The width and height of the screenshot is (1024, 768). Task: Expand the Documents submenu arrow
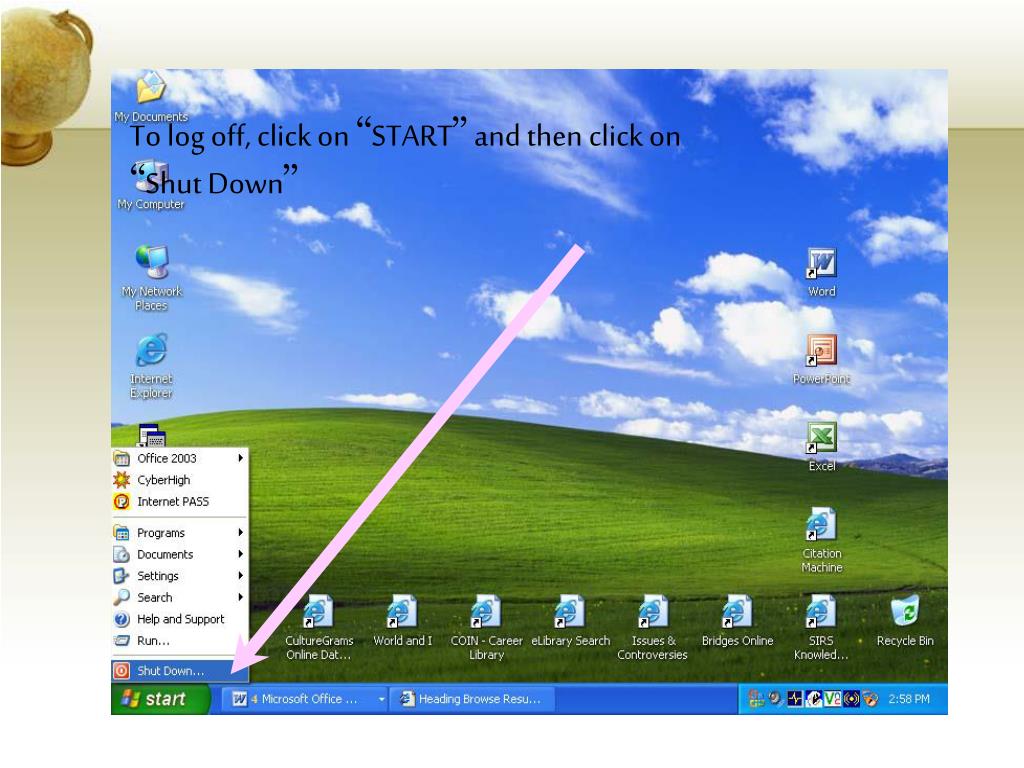(240, 554)
